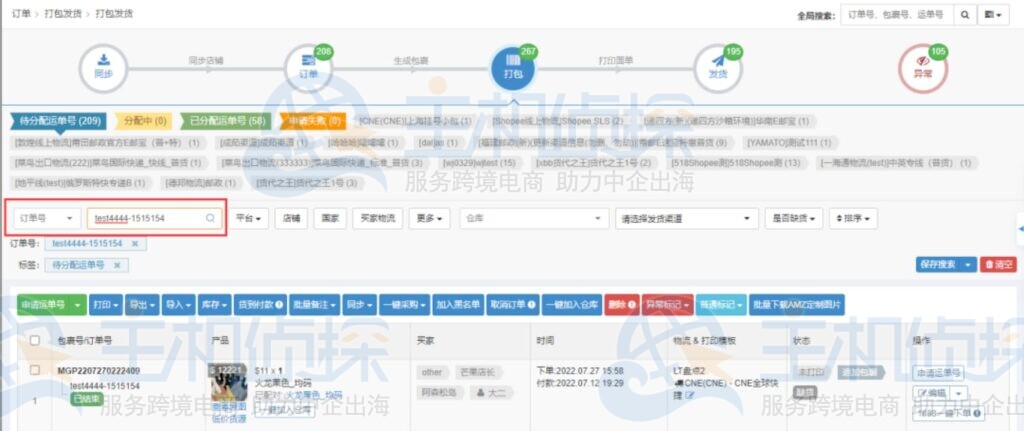Open the 一键采购 purchase dropdown
The width and height of the screenshot is (1024, 431).
click(404, 304)
